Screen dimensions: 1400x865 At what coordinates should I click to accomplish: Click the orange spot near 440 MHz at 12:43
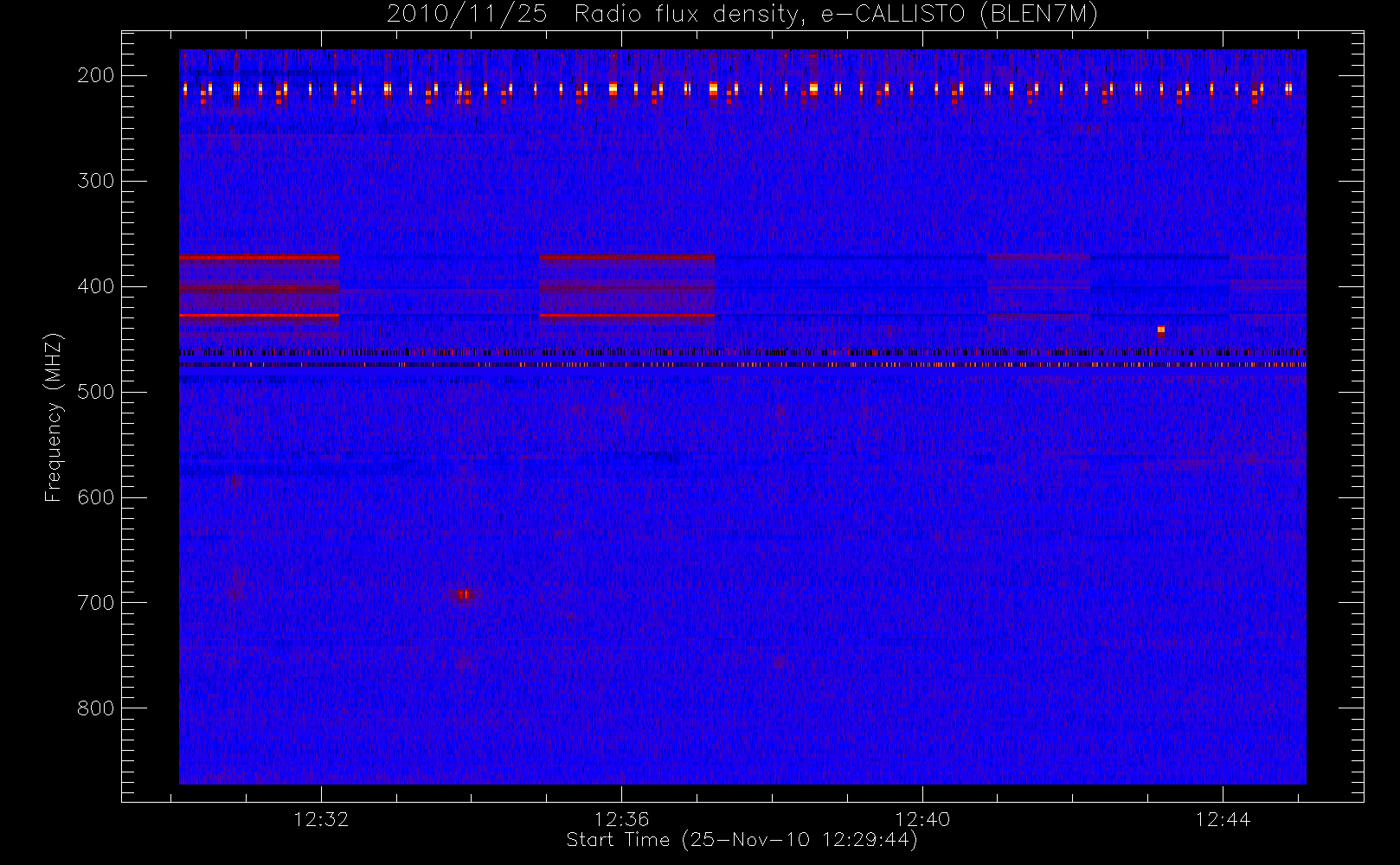pyautogui.click(x=1161, y=330)
